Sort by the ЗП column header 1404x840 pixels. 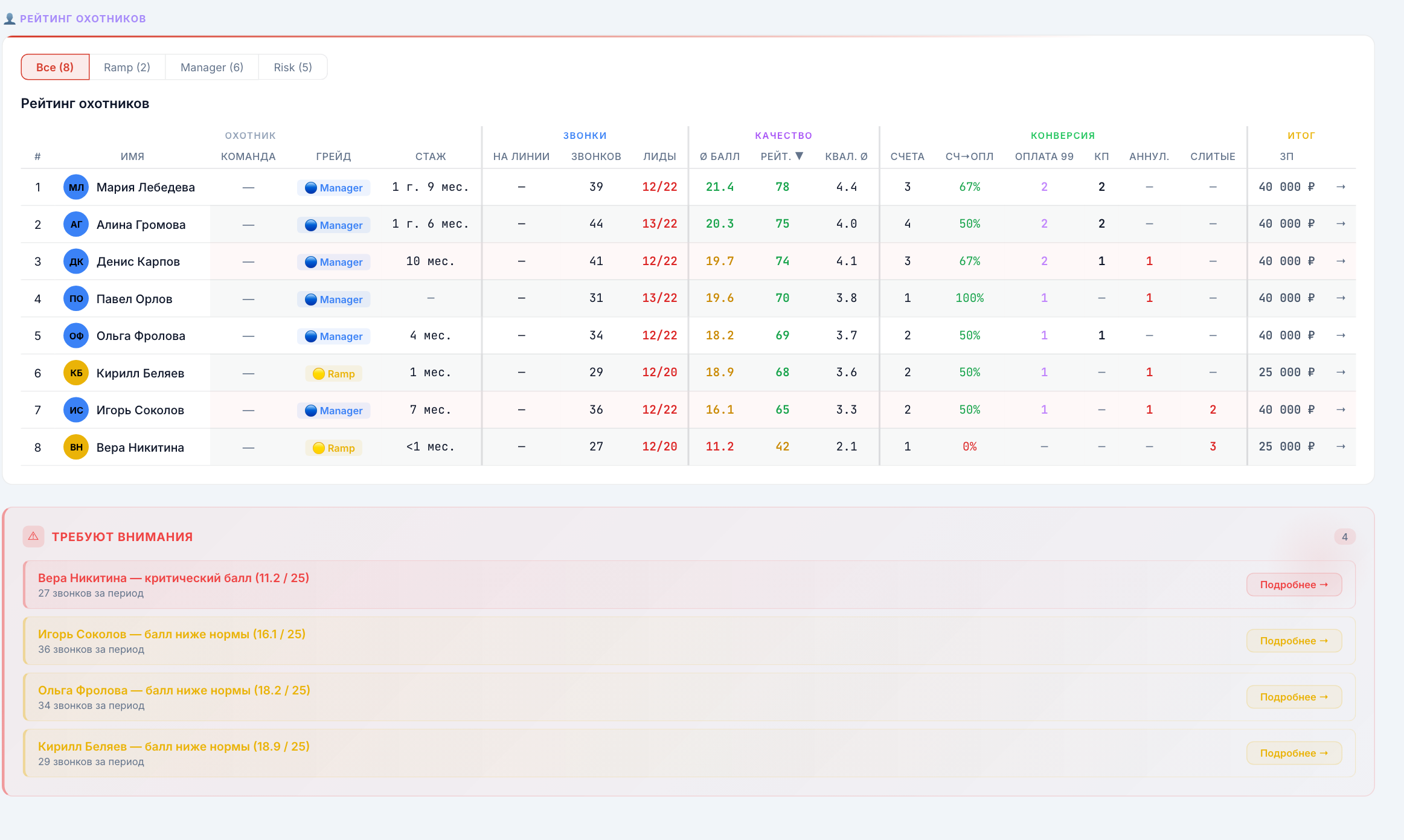pos(1287,156)
